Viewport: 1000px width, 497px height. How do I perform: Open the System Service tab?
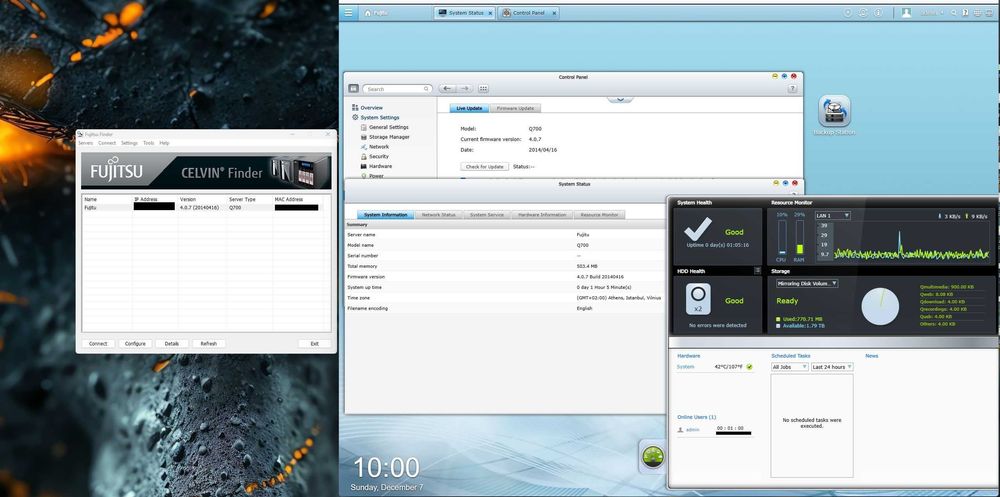coord(487,215)
